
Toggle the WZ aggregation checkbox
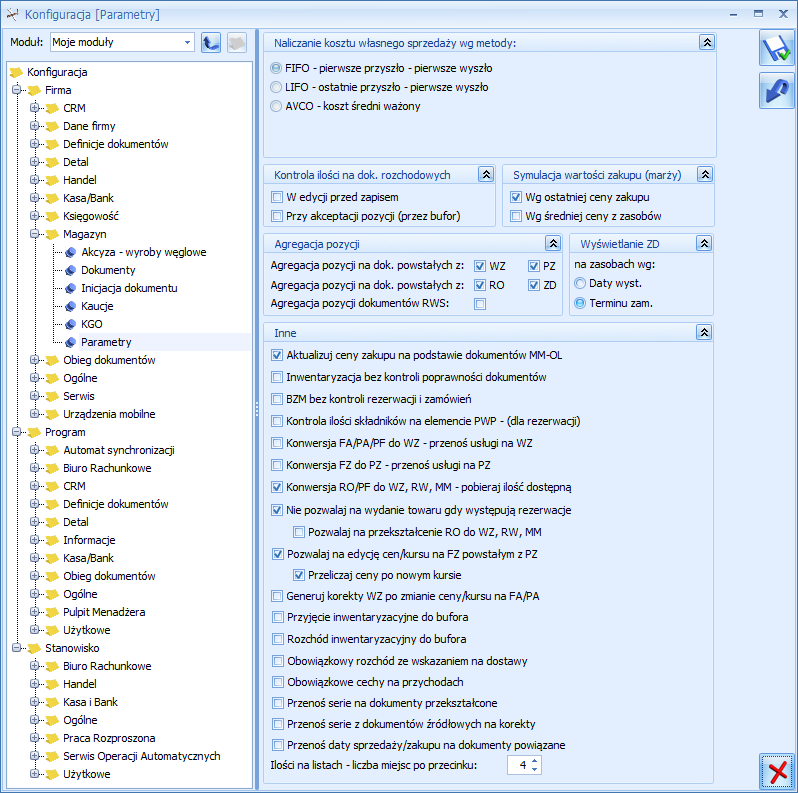coord(479,266)
